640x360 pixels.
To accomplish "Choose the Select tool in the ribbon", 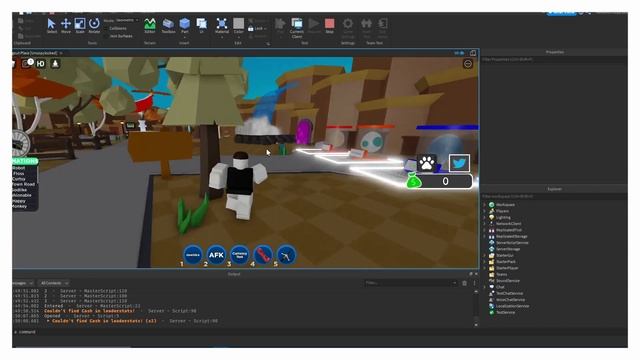I will [x=51, y=26].
